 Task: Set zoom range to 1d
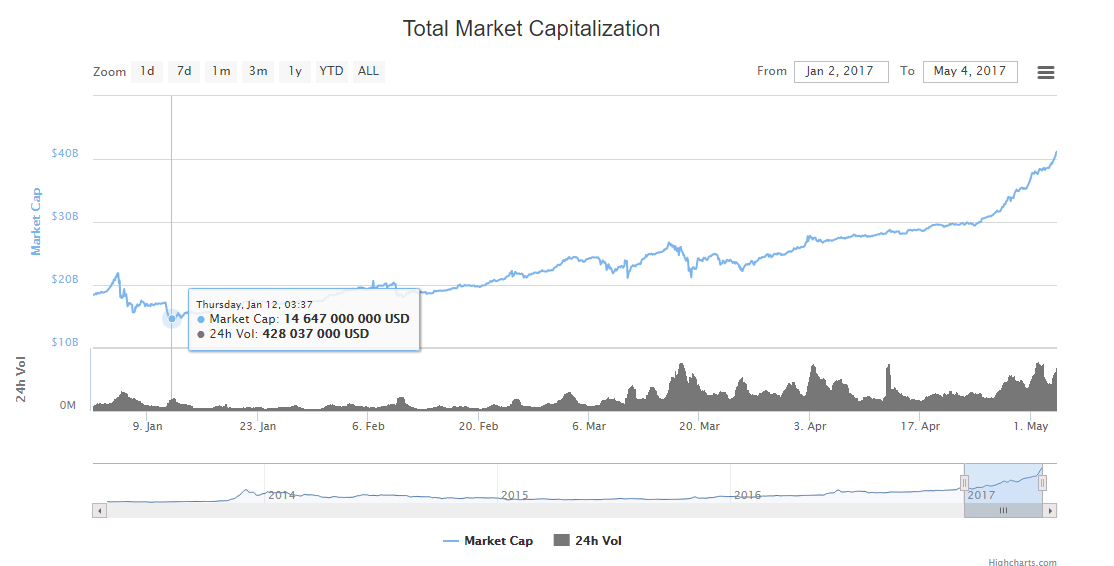point(147,71)
